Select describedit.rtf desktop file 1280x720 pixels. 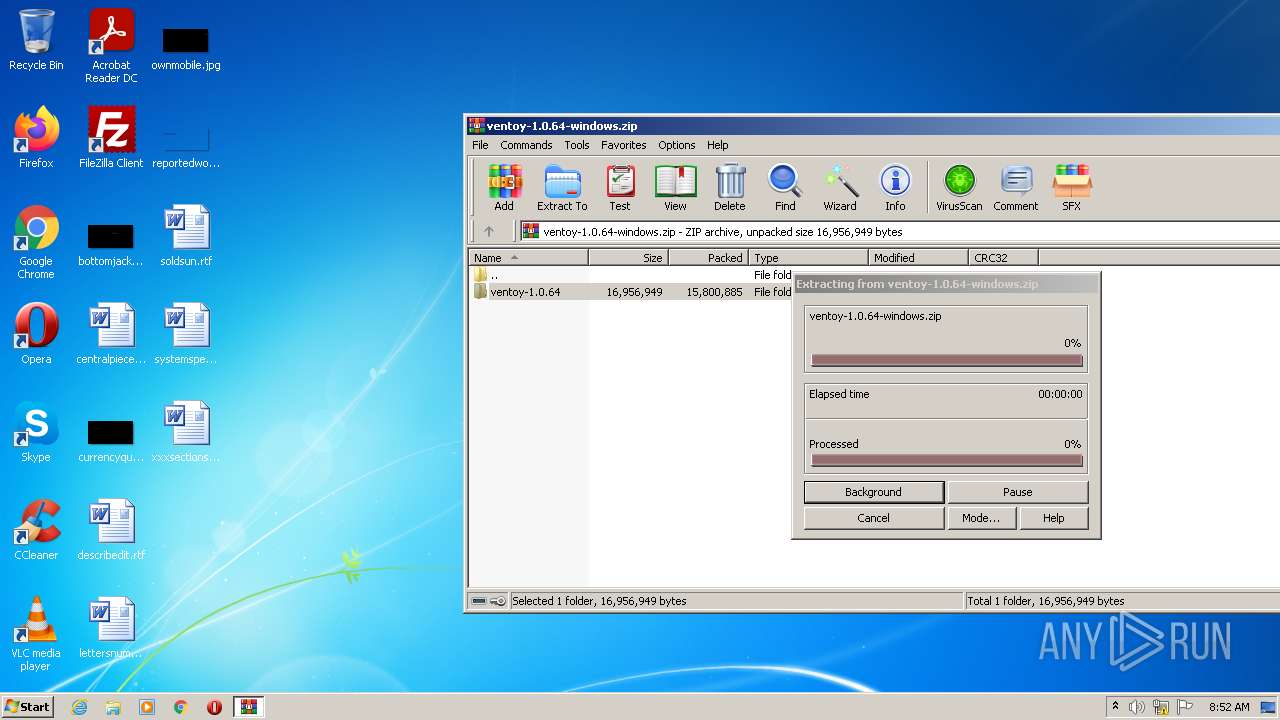[111, 530]
